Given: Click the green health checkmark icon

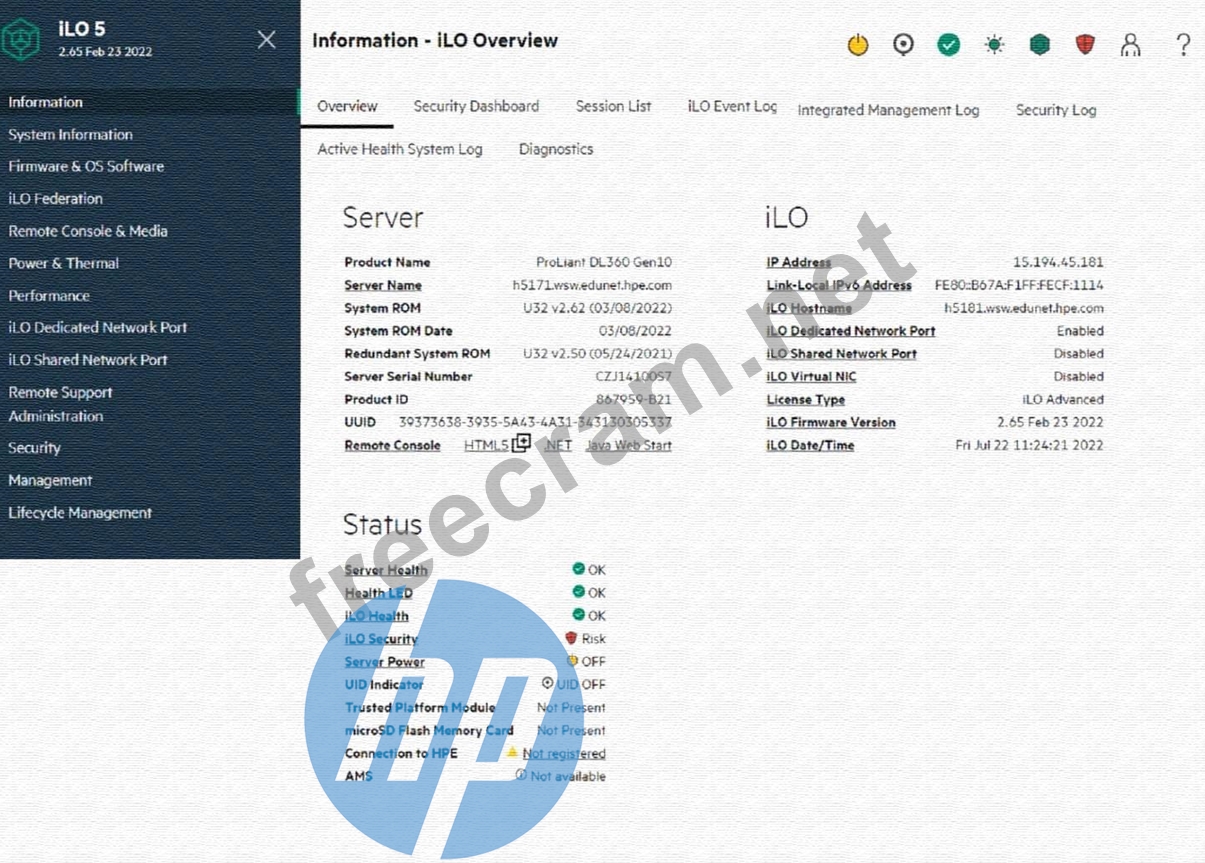Looking at the screenshot, I should pyautogui.click(x=948, y=45).
